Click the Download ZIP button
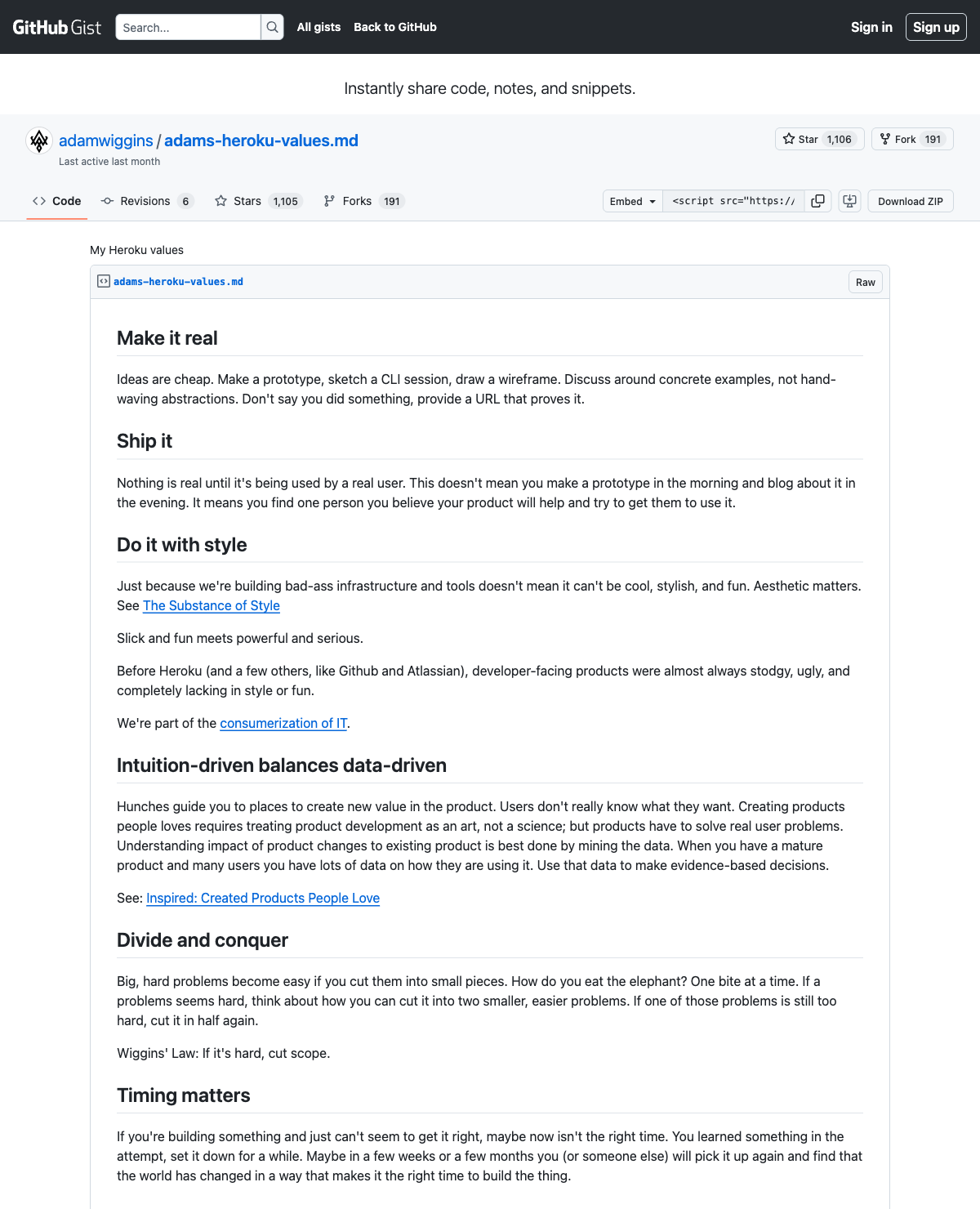This screenshot has width=980, height=1209. point(910,201)
